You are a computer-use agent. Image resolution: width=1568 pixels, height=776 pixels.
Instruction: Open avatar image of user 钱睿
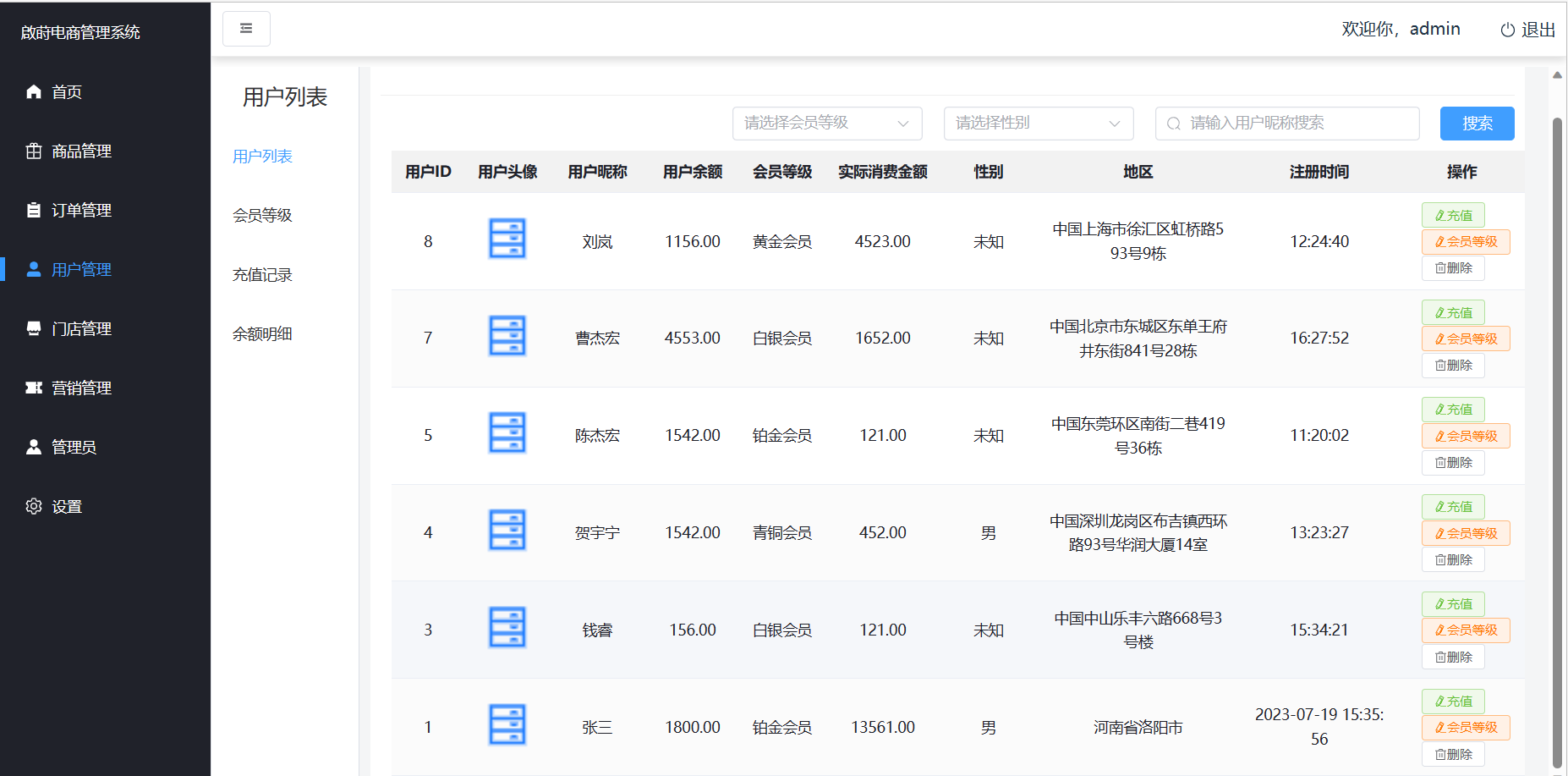(x=507, y=628)
